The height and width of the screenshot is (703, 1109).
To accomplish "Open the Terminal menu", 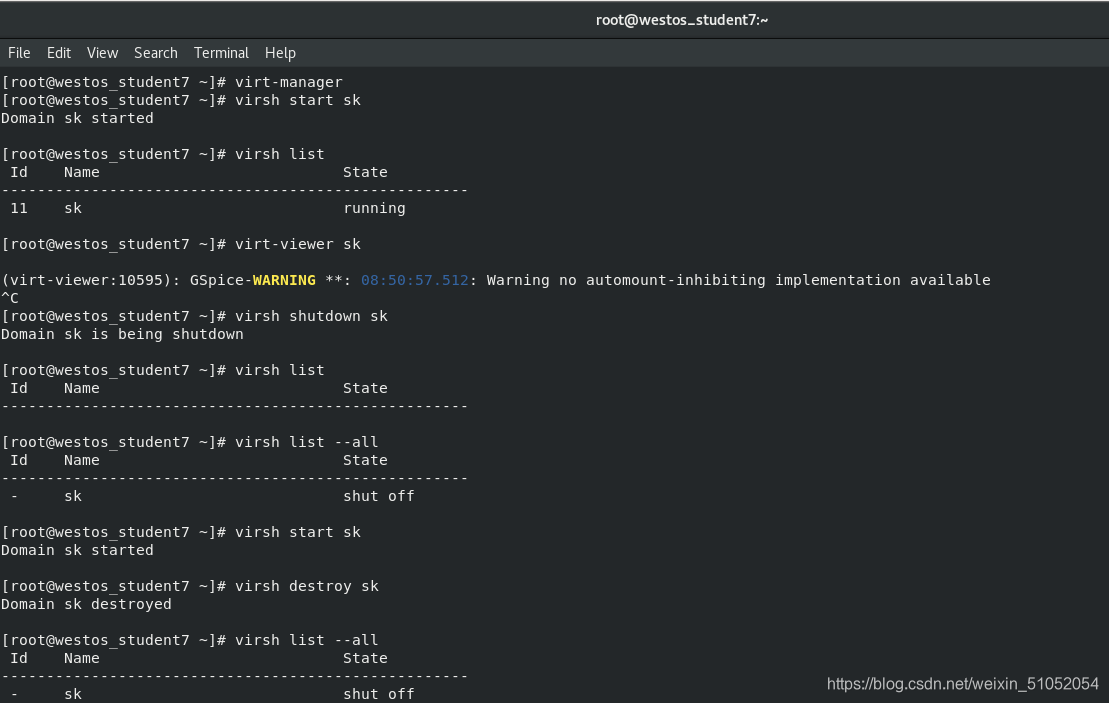I will [221, 53].
